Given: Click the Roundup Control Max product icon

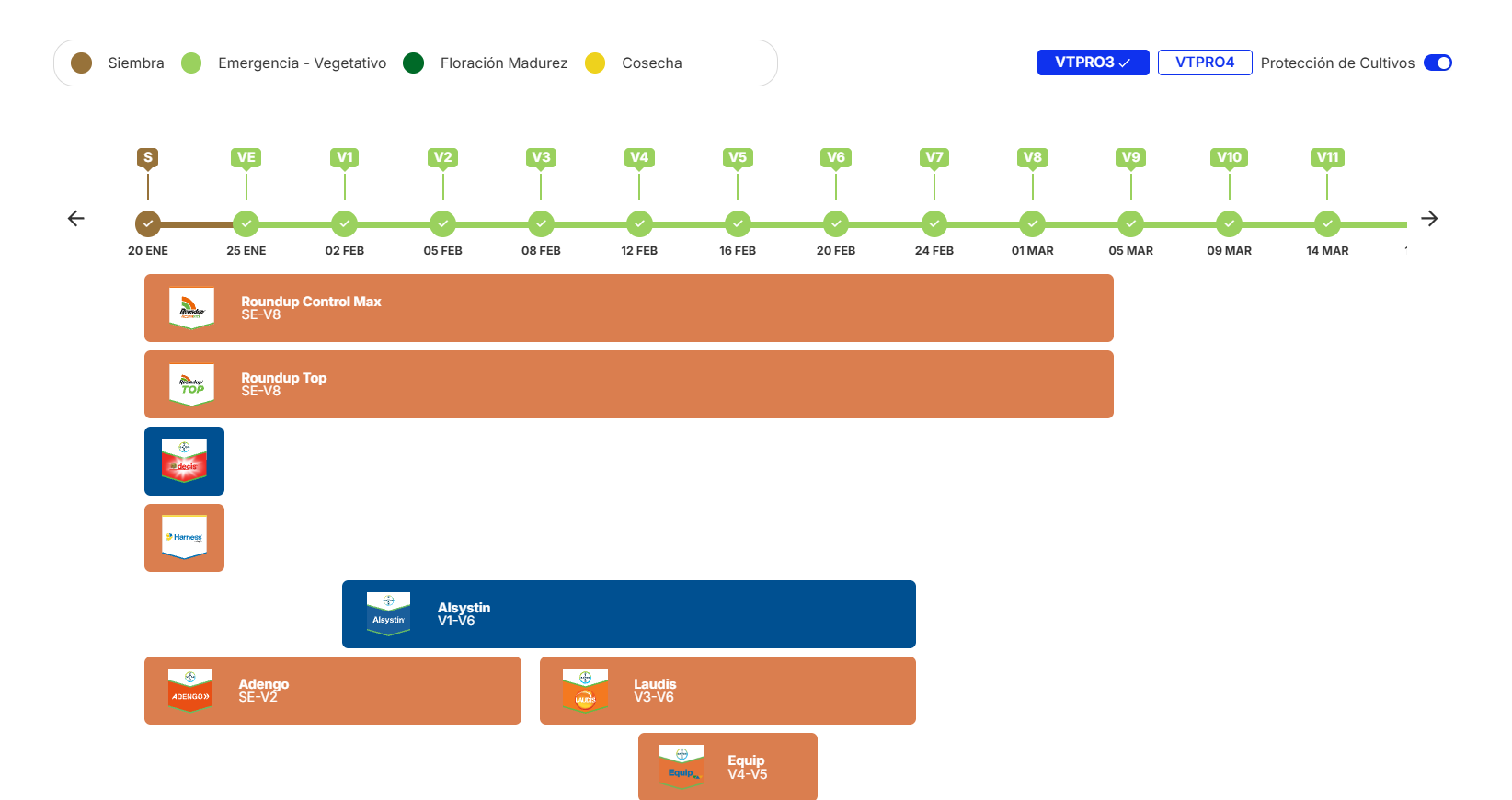Looking at the screenshot, I should click(191, 308).
